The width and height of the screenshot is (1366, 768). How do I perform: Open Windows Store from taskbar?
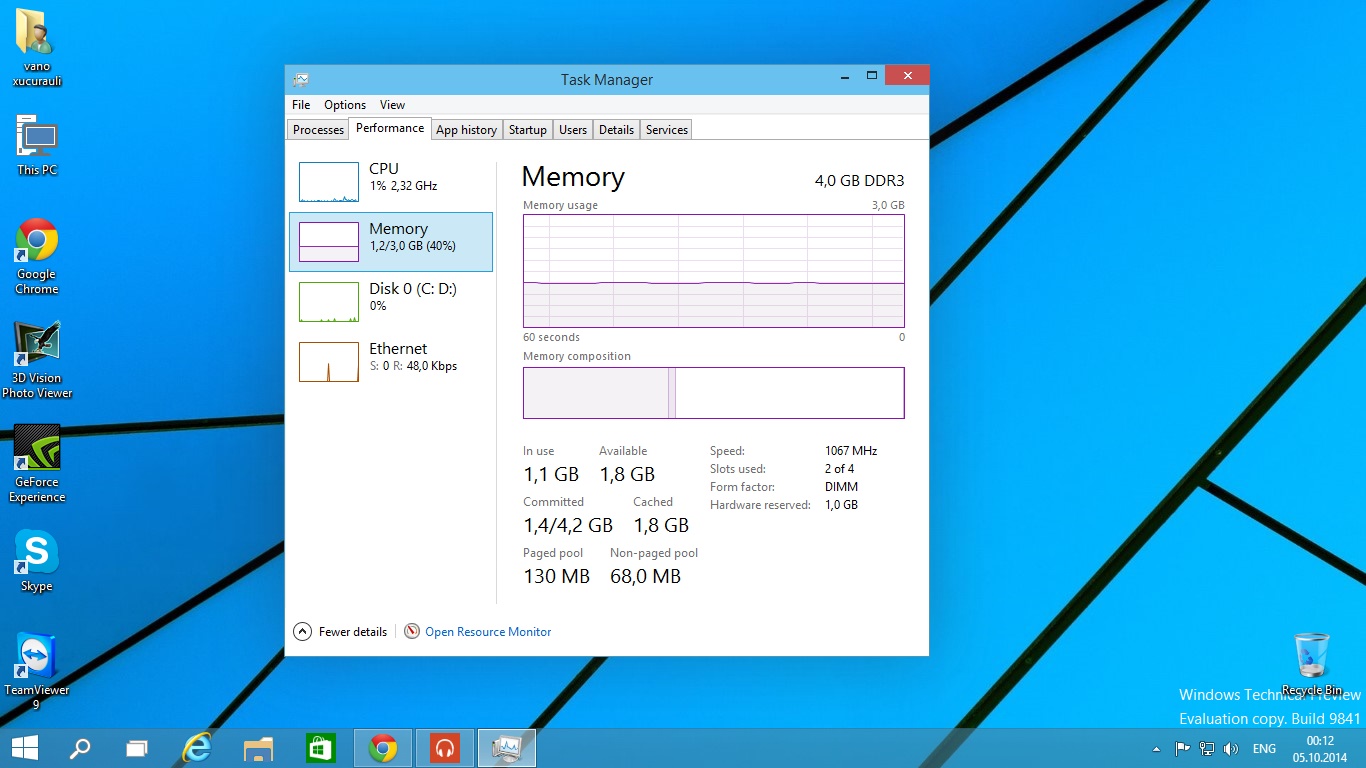pos(319,748)
